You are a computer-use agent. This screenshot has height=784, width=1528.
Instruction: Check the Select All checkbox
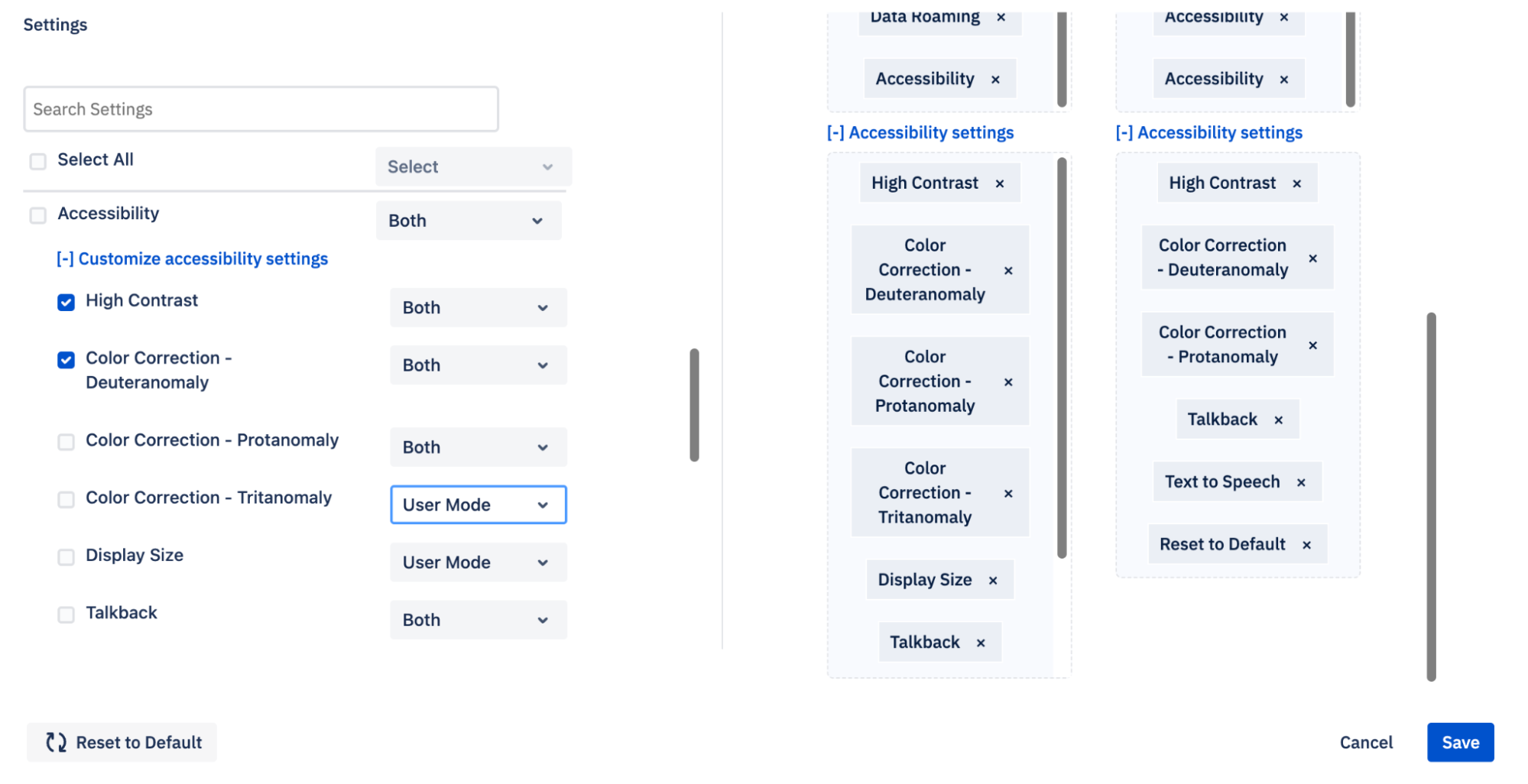tap(37, 160)
